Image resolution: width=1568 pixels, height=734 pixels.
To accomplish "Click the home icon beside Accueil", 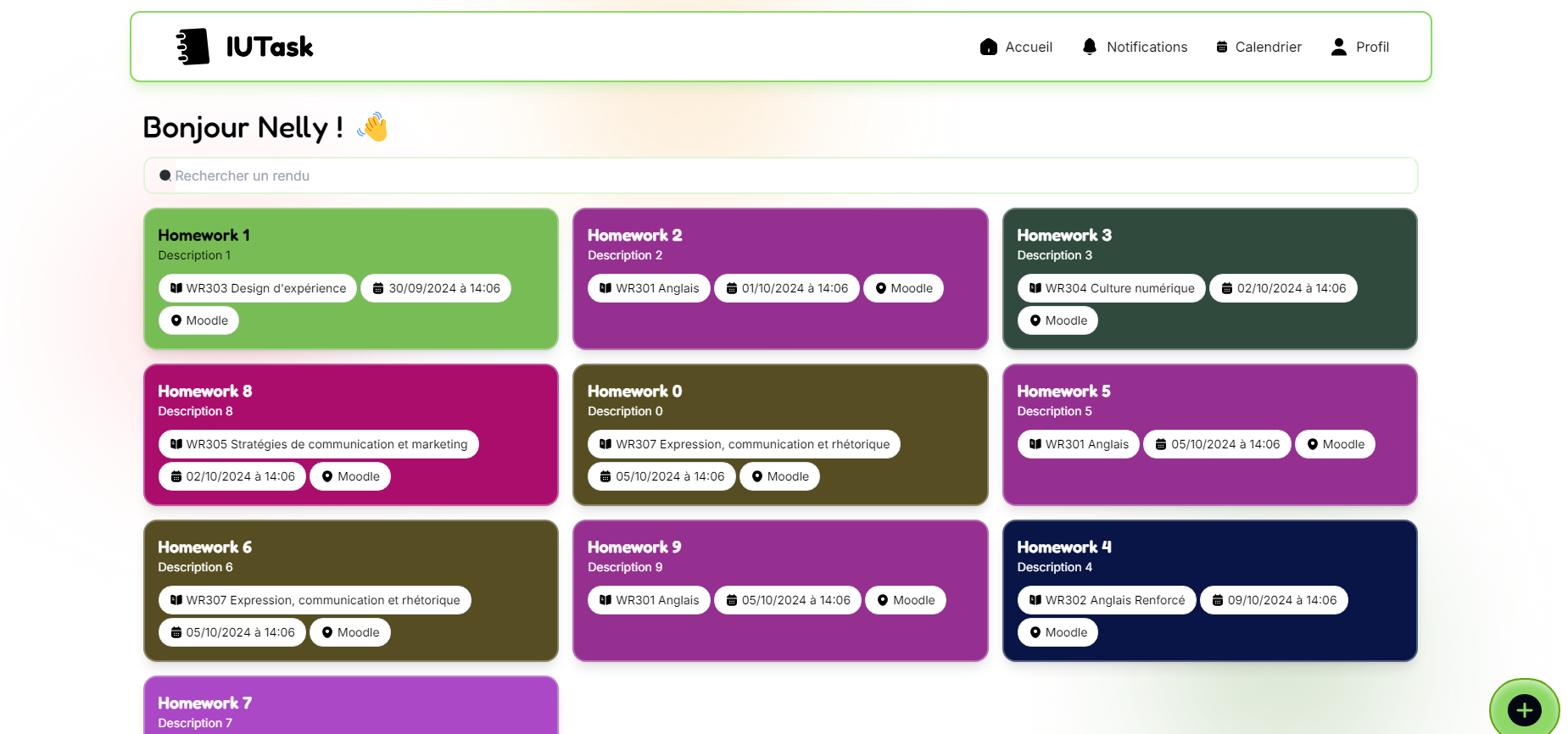I will (x=988, y=47).
